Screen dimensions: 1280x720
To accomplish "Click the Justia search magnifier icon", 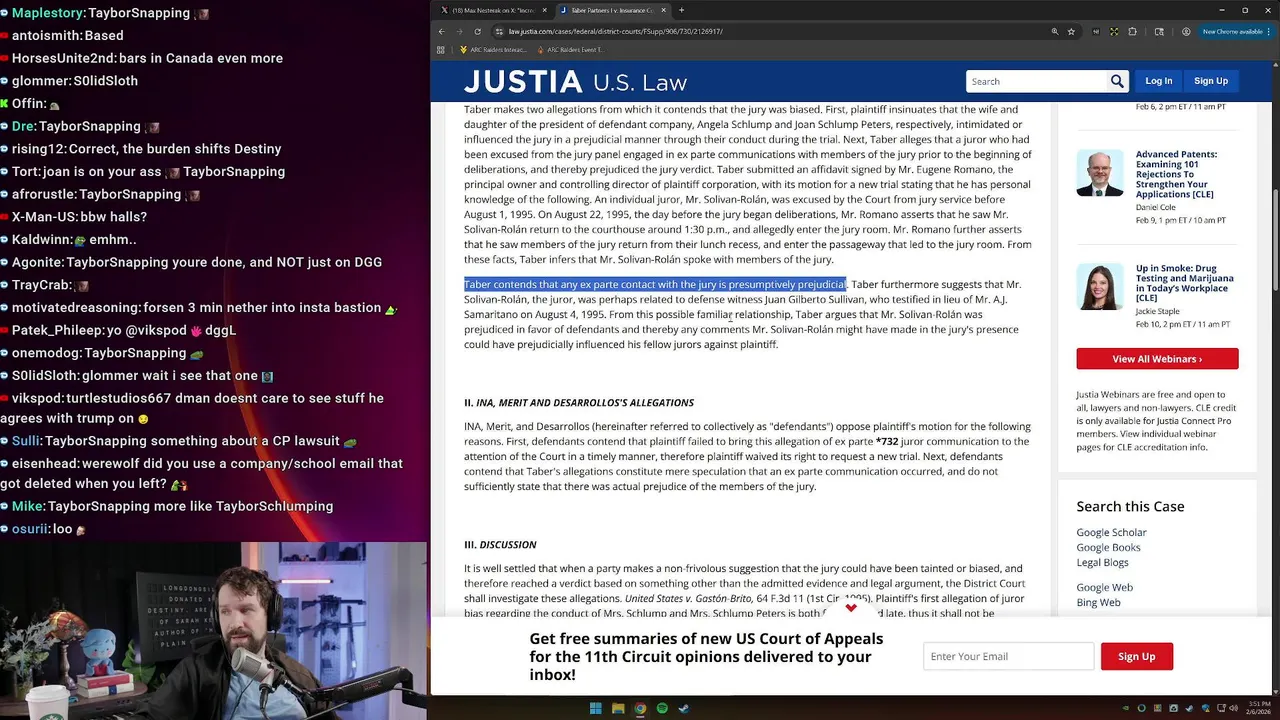I will pos(1117,81).
